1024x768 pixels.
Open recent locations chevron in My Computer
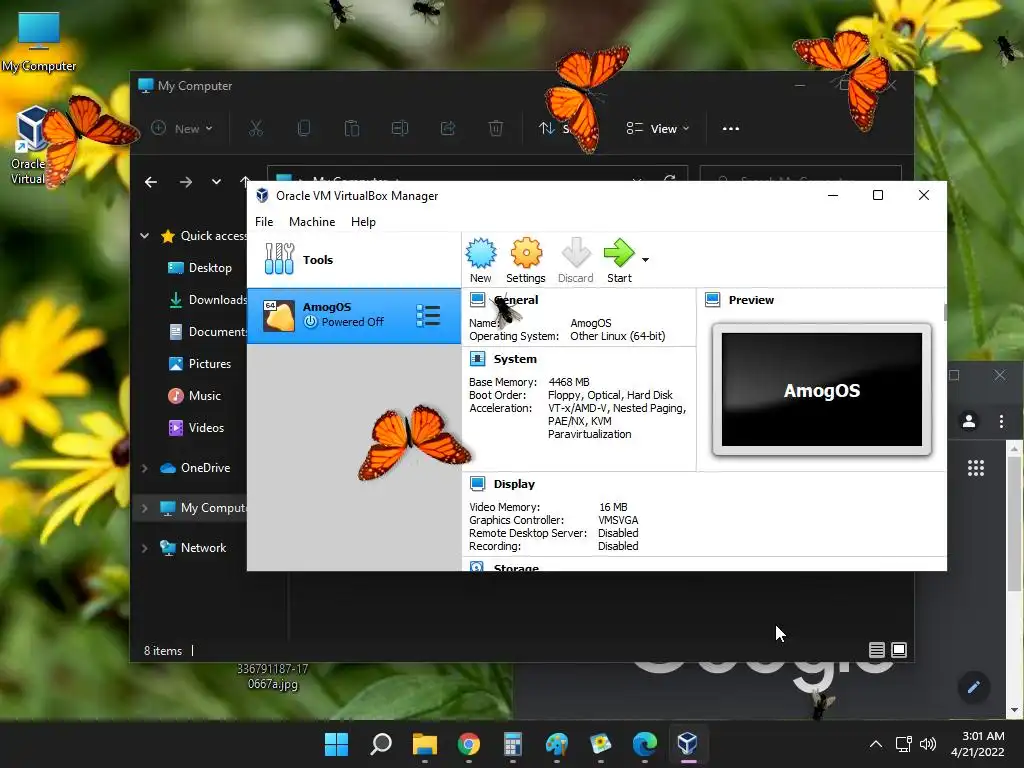tap(216, 182)
